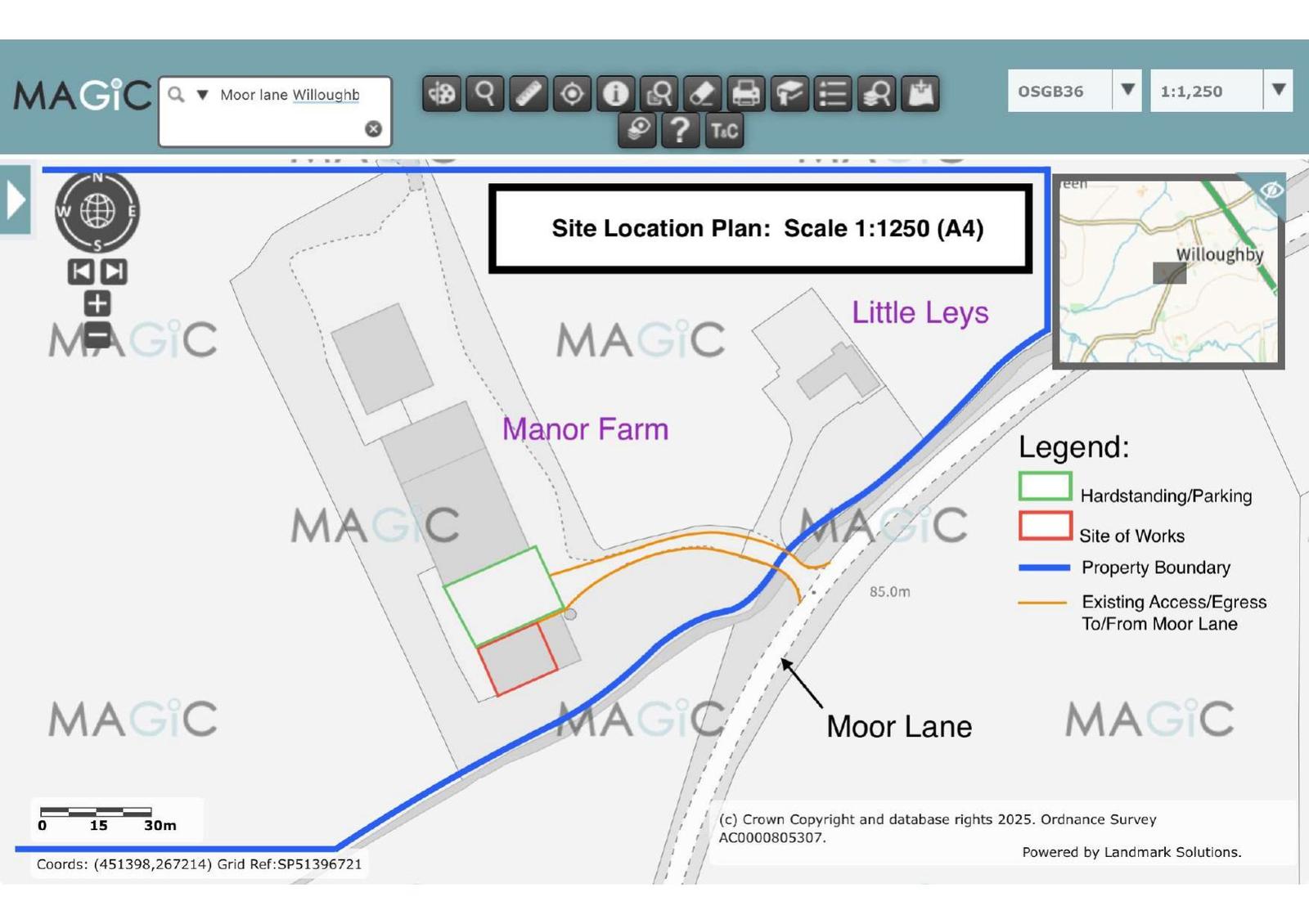Screen dimensions: 1309x924
Task: Click the previous extent button
Action: click(x=81, y=271)
